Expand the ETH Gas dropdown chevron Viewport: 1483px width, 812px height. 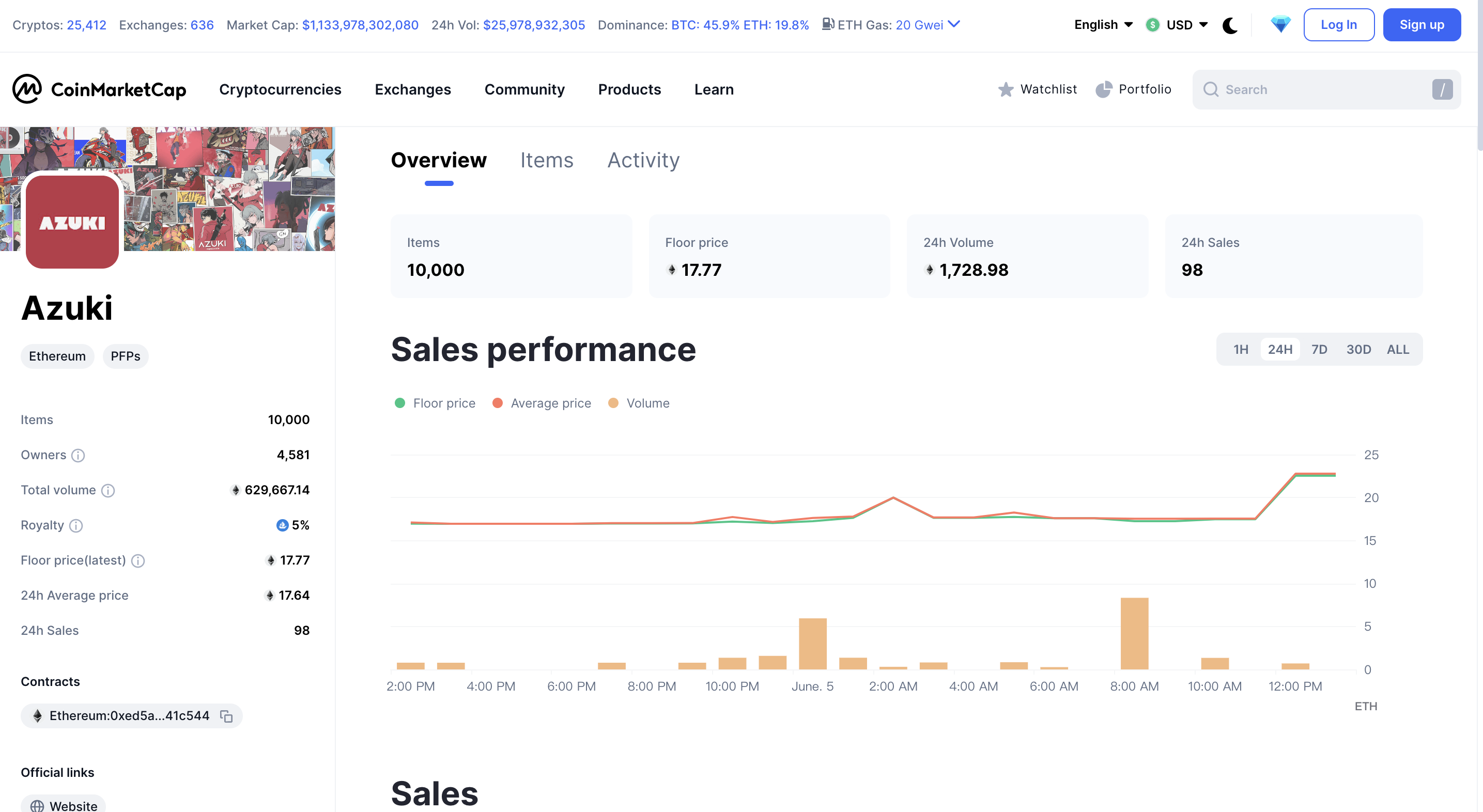(x=954, y=24)
